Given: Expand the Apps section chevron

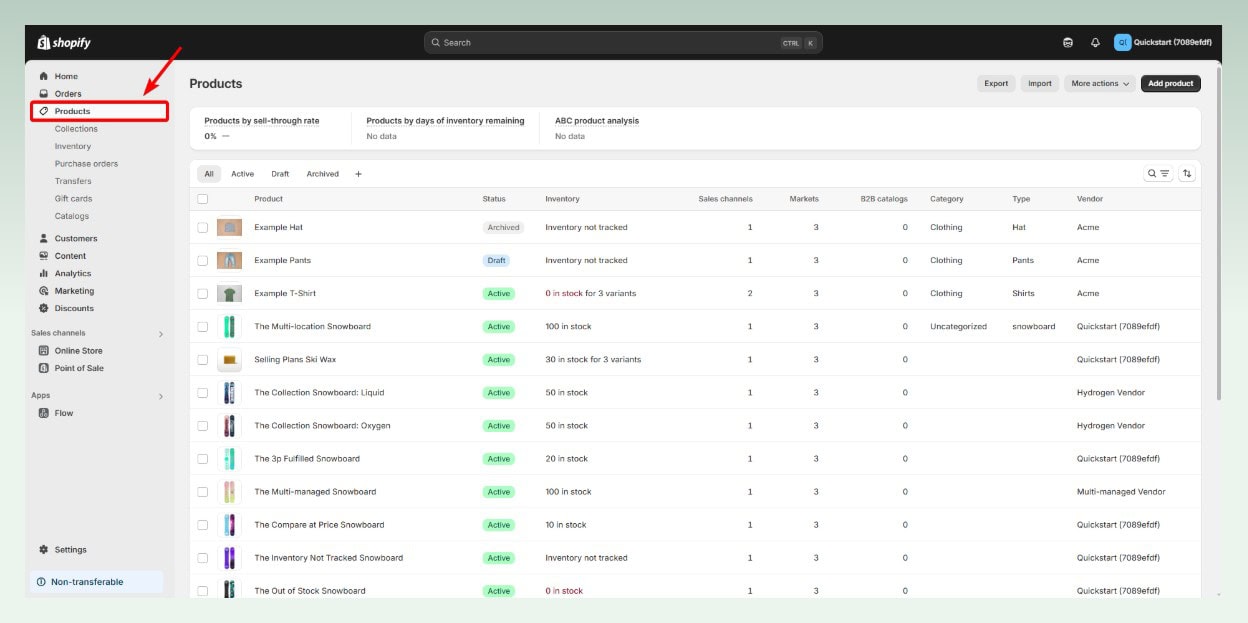Looking at the screenshot, I should 161,397.
